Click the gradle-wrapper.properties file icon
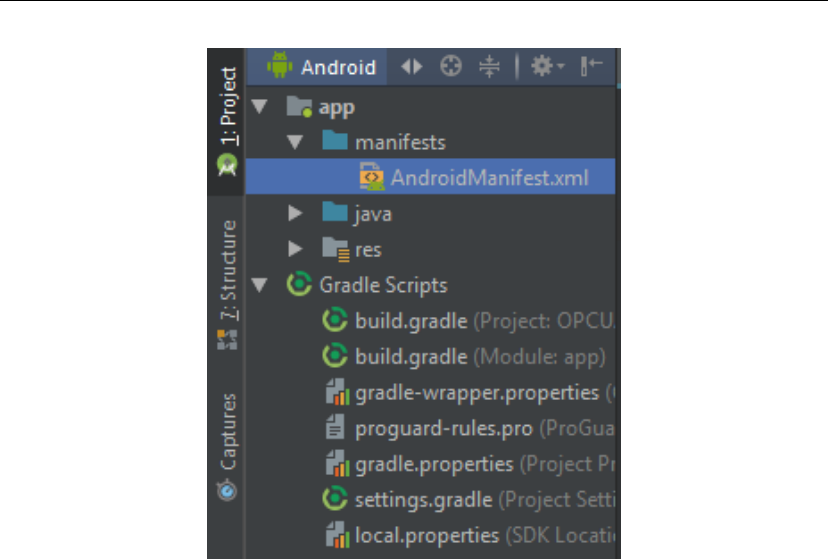The image size is (828, 559). coord(337,392)
